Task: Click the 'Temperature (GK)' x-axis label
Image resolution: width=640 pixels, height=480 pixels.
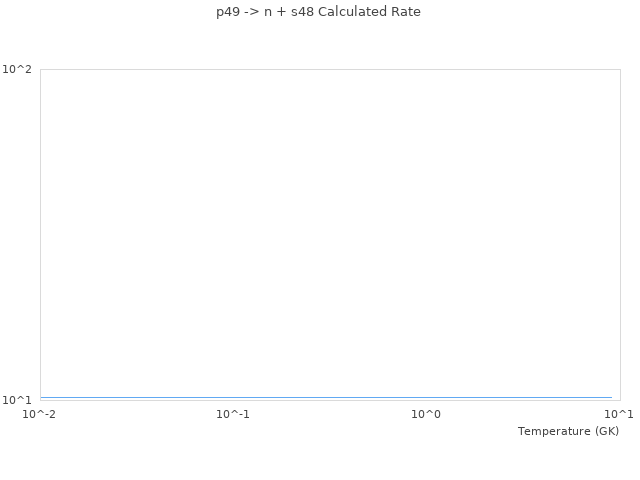Action: pyautogui.click(x=568, y=431)
